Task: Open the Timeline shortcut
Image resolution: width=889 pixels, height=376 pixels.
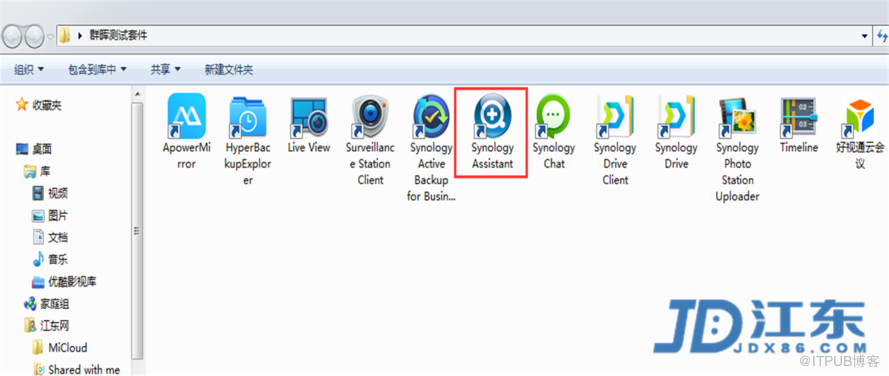Action: [798, 124]
